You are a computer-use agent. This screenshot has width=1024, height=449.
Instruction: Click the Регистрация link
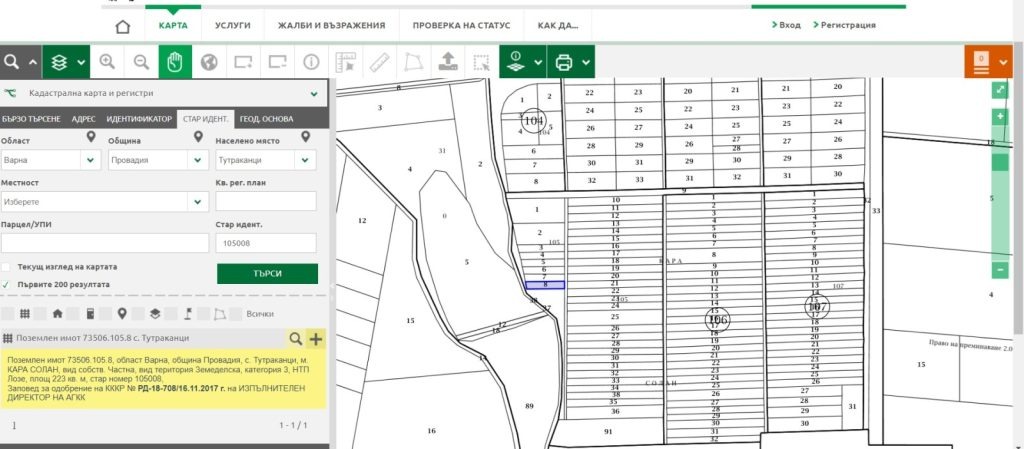(x=847, y=25)
